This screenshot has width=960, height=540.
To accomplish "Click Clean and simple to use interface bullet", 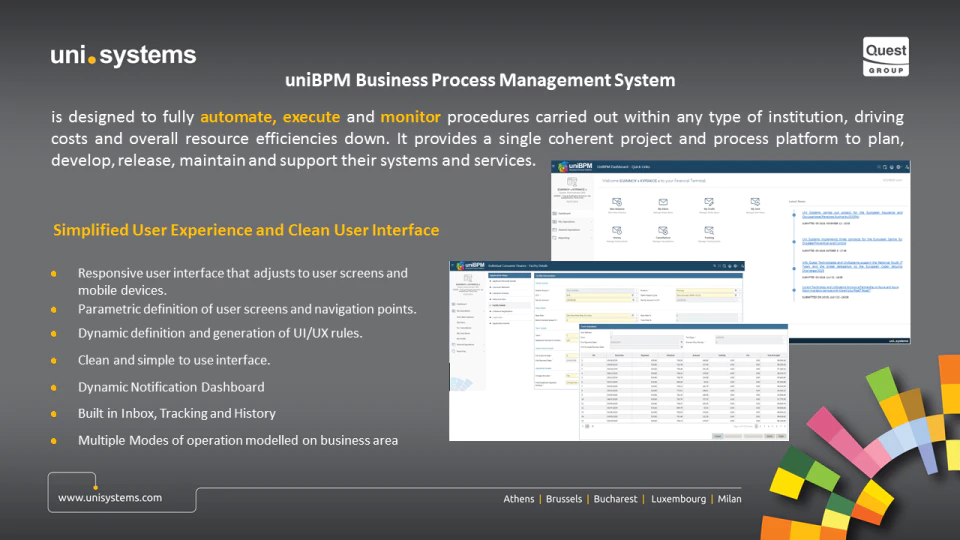I will point(174,360).
